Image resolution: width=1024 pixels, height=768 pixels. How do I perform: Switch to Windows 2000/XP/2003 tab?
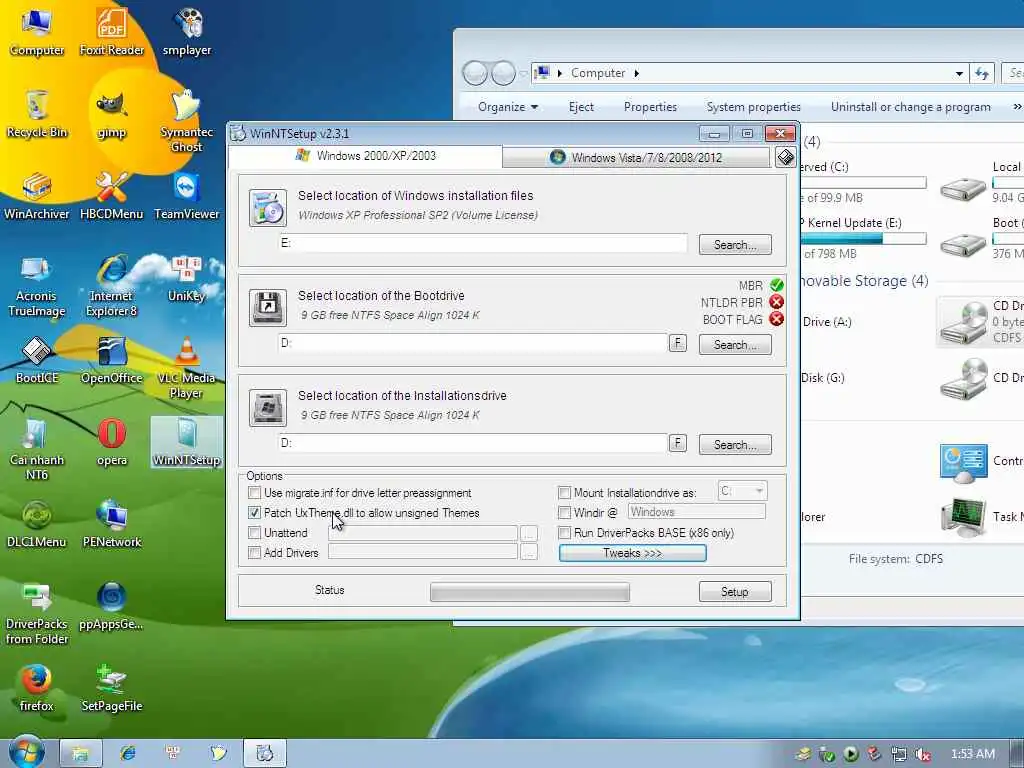pyautogui.click(x=366, y=155)
